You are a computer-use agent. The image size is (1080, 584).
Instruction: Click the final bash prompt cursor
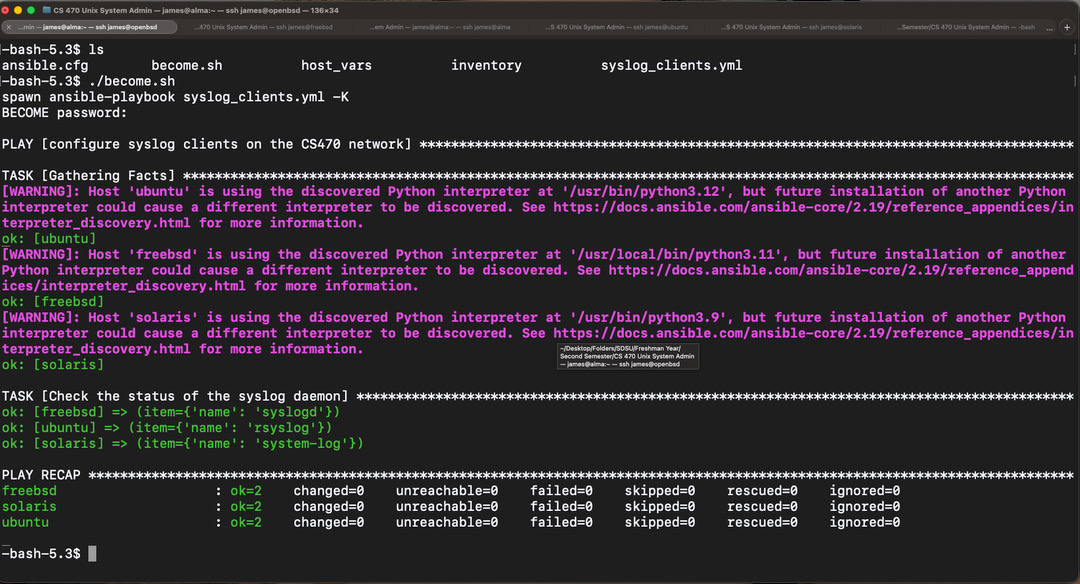click(x=92, y=554)
